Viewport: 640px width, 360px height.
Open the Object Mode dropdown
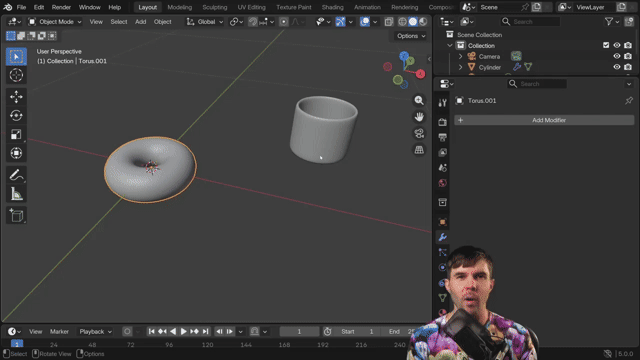coord(55,22)
